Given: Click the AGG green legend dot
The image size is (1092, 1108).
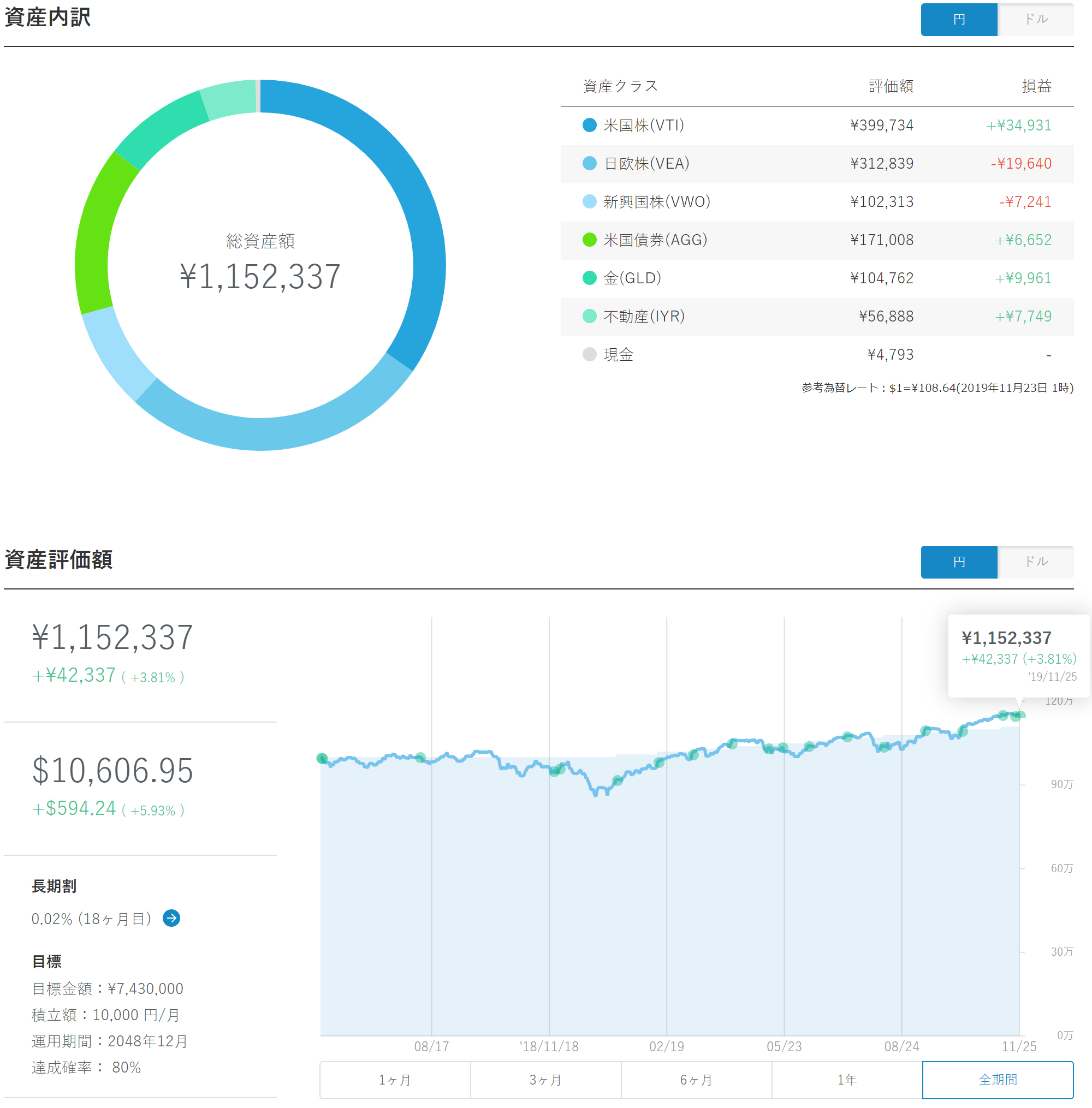Looking at the screenshot, I should [x=589, y=240].
